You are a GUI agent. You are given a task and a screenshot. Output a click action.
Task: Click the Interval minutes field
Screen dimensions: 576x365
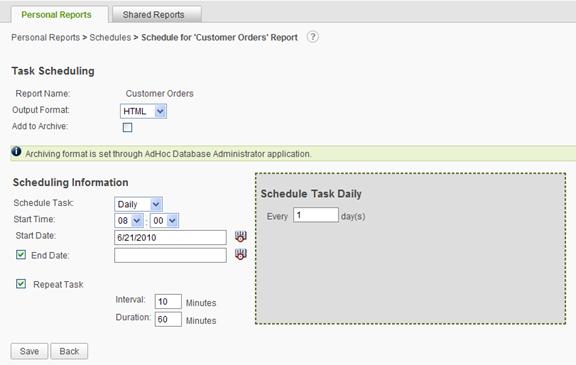coord(168,301)
